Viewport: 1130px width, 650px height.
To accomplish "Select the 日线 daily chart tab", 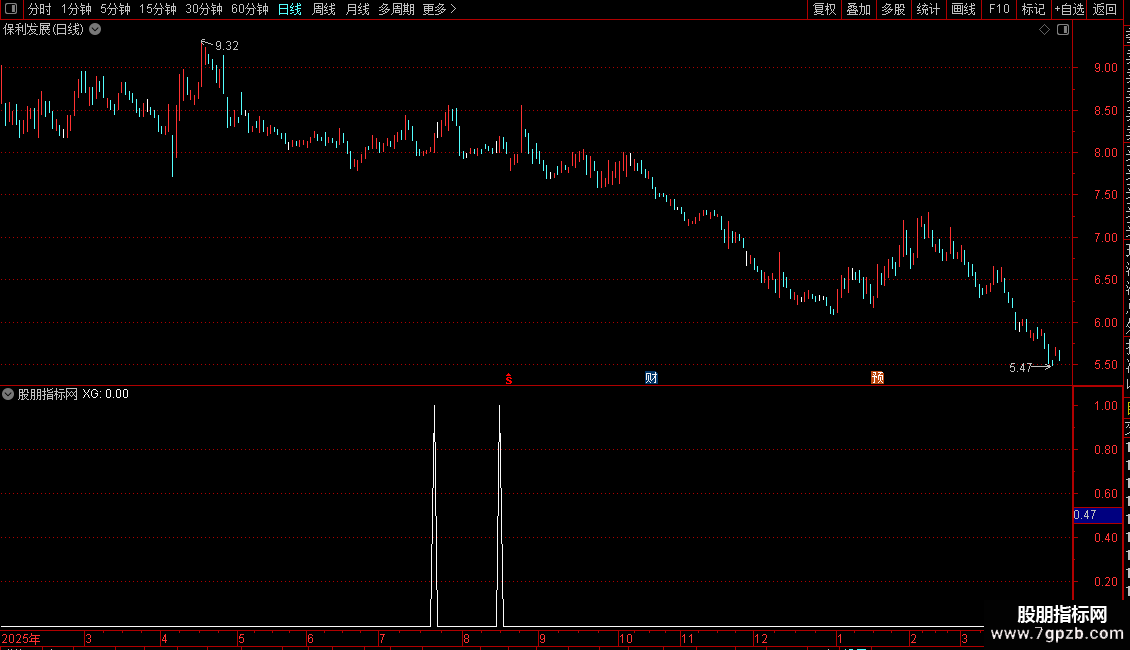I will pyautogui.click(x=290, y=9).
